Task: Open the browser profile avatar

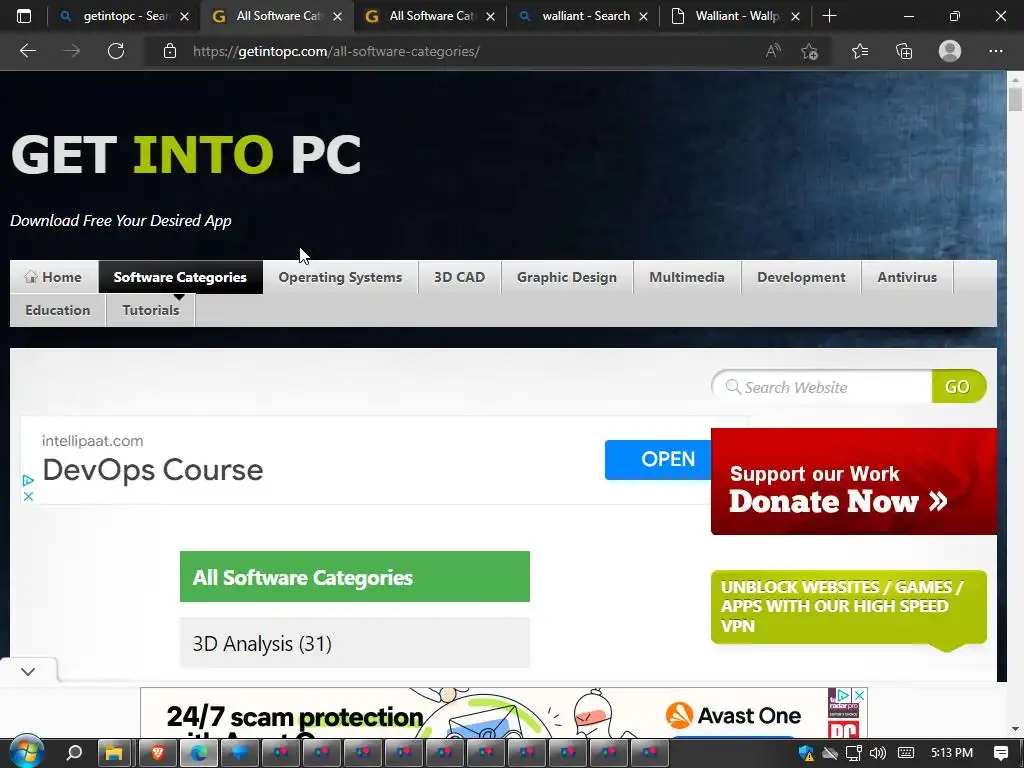Action: point(950,51)
